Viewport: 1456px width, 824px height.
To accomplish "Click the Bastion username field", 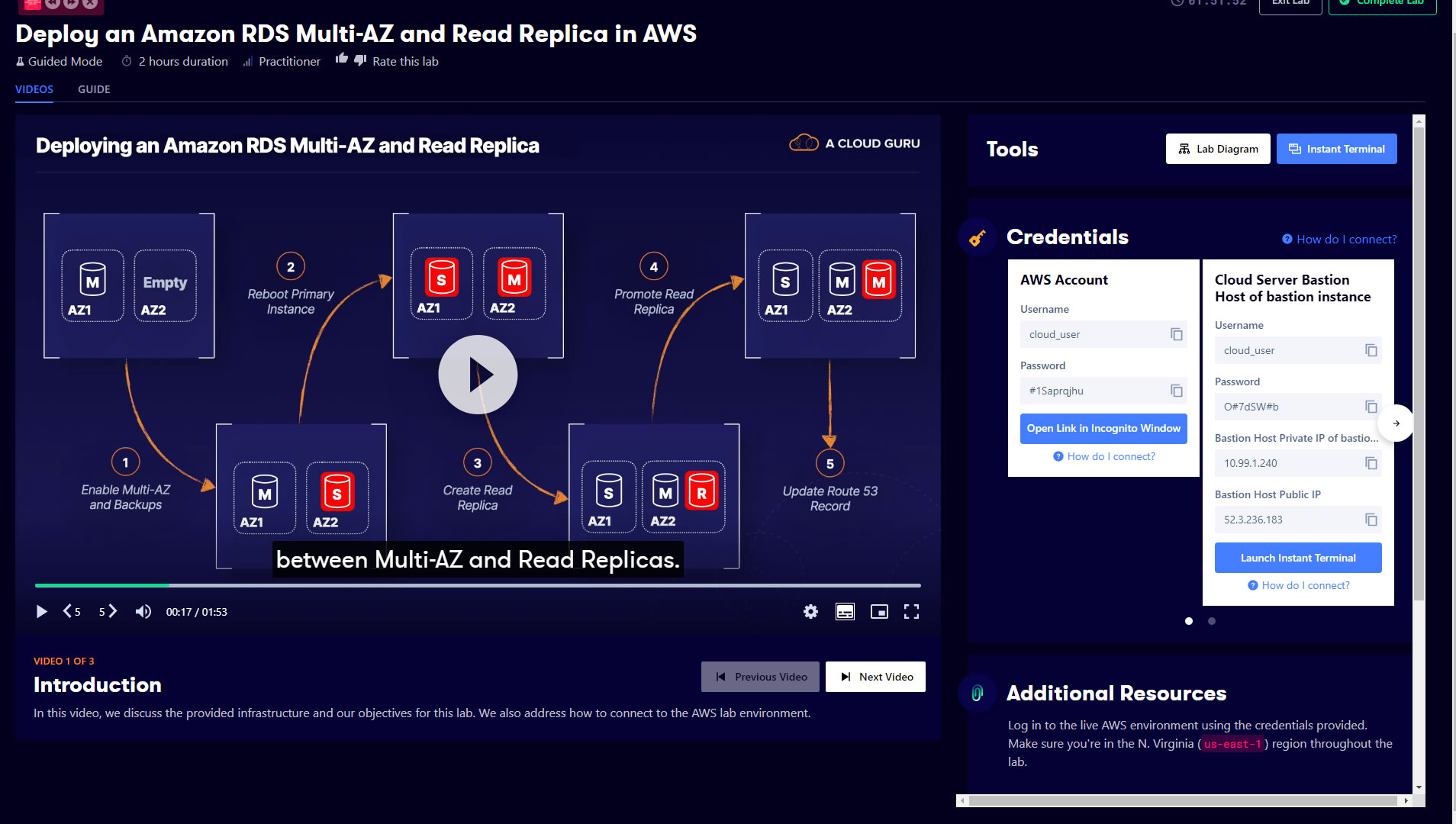I will (x=1298, y=350).
